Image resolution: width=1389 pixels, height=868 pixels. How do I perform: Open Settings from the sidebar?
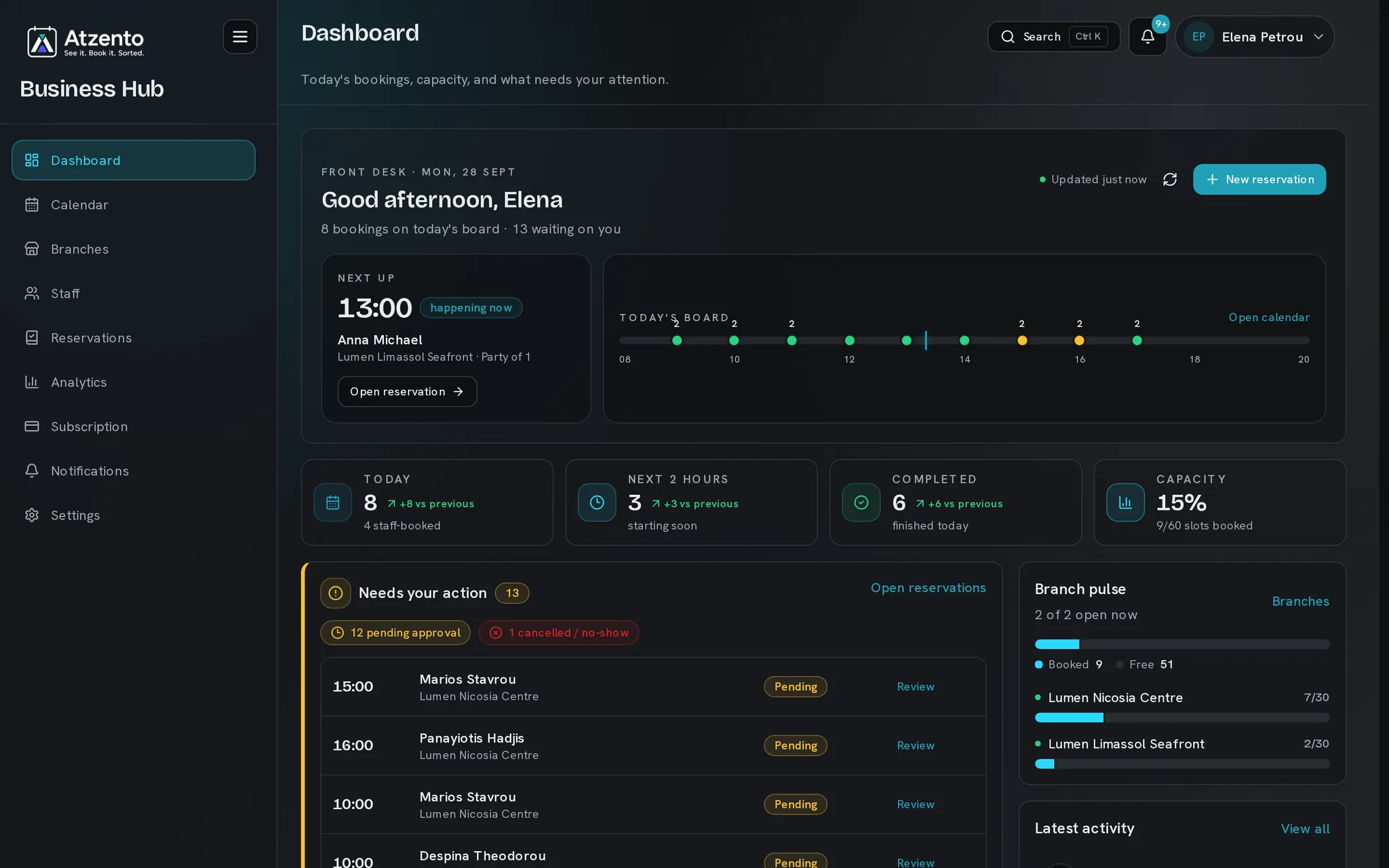pos(134,515)
